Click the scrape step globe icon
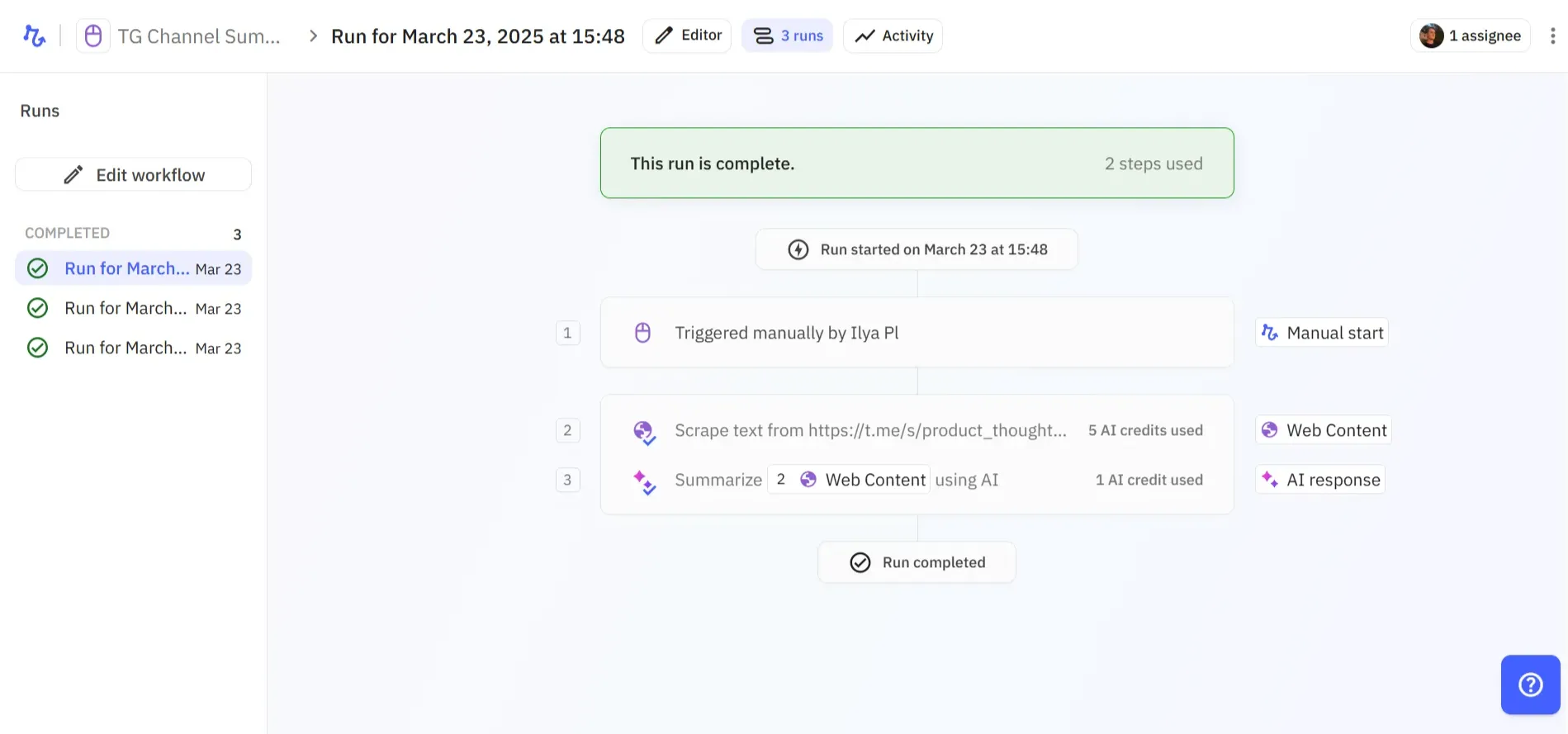The height and width of the screenshot is (734, 1568). click(643, 431)
